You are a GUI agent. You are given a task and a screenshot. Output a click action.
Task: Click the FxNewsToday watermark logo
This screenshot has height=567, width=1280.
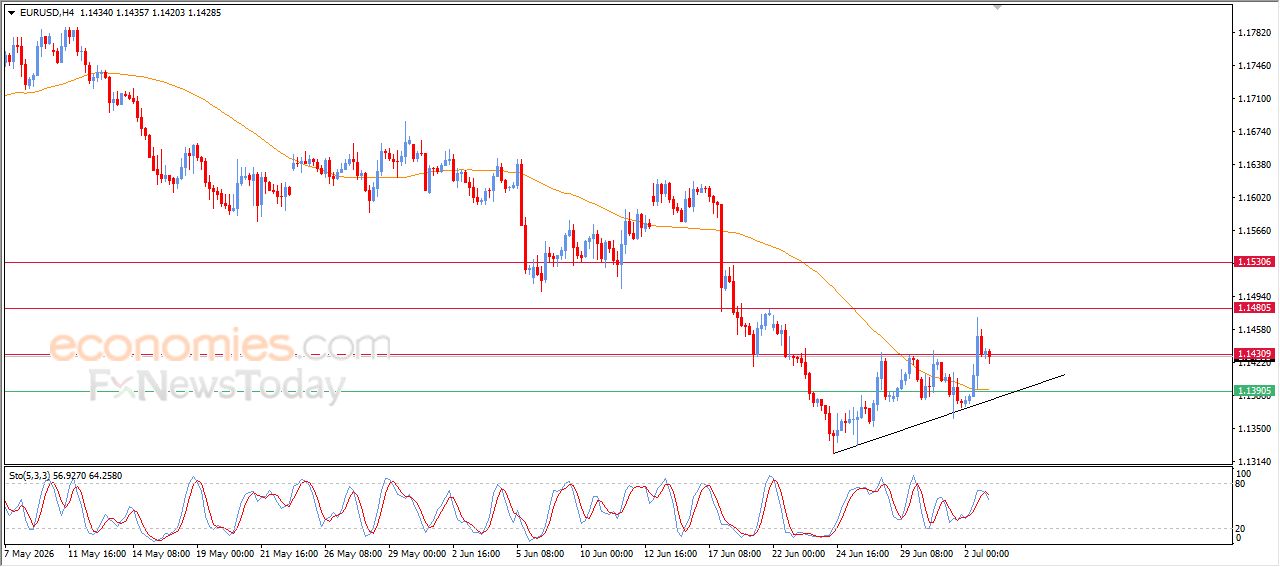click(x=217, y=386)
